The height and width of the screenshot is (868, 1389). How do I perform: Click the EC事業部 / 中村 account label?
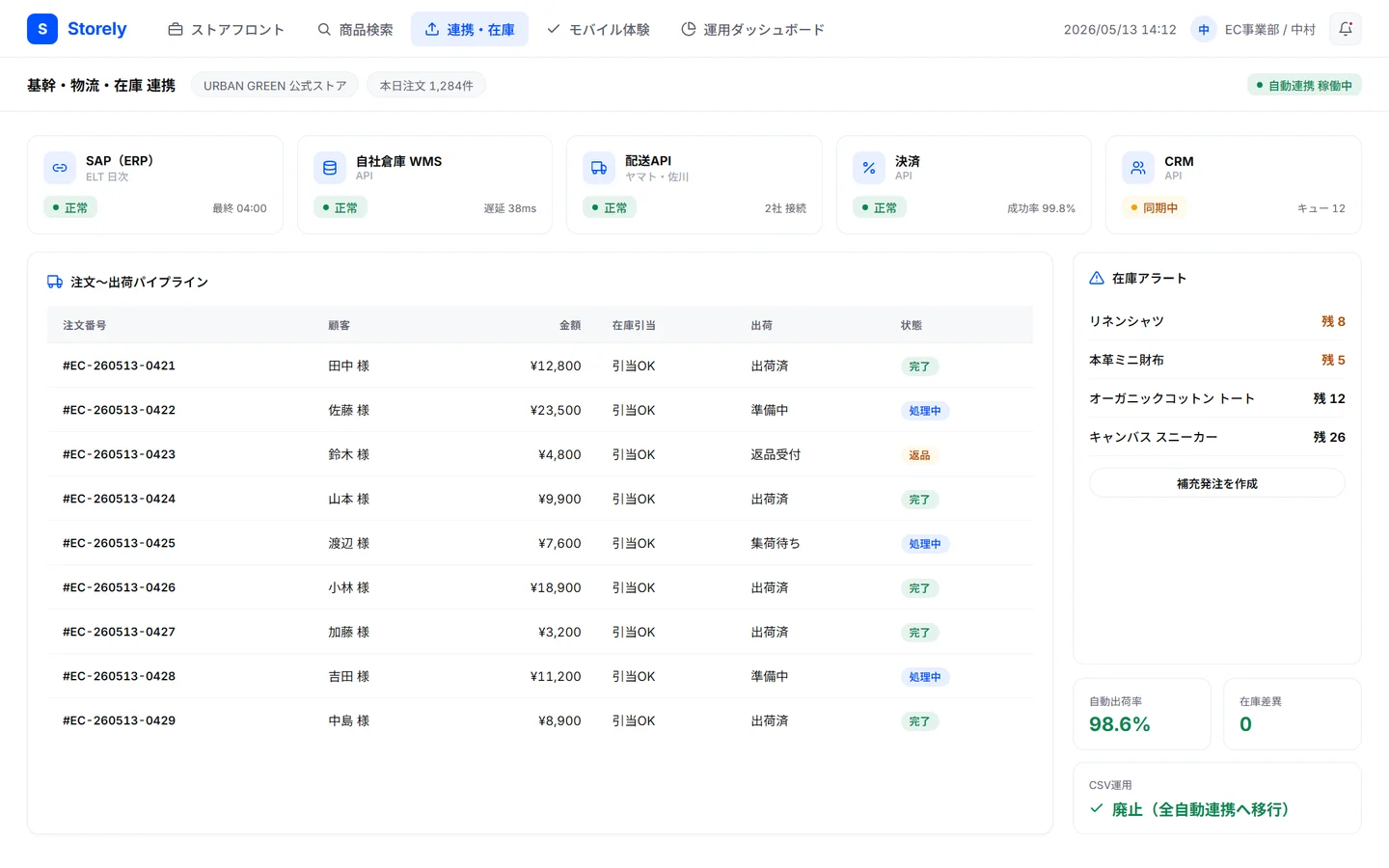click(x=1269, y=29)
